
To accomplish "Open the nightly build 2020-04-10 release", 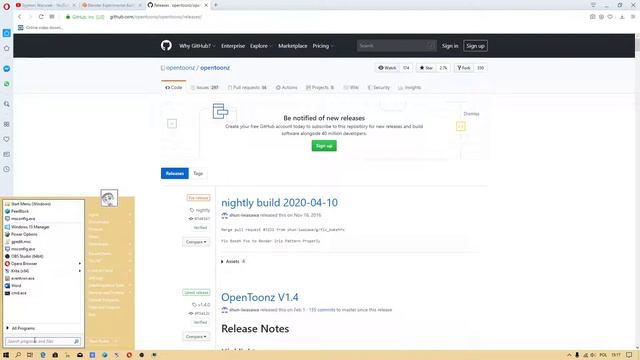I will pos(279,202).
